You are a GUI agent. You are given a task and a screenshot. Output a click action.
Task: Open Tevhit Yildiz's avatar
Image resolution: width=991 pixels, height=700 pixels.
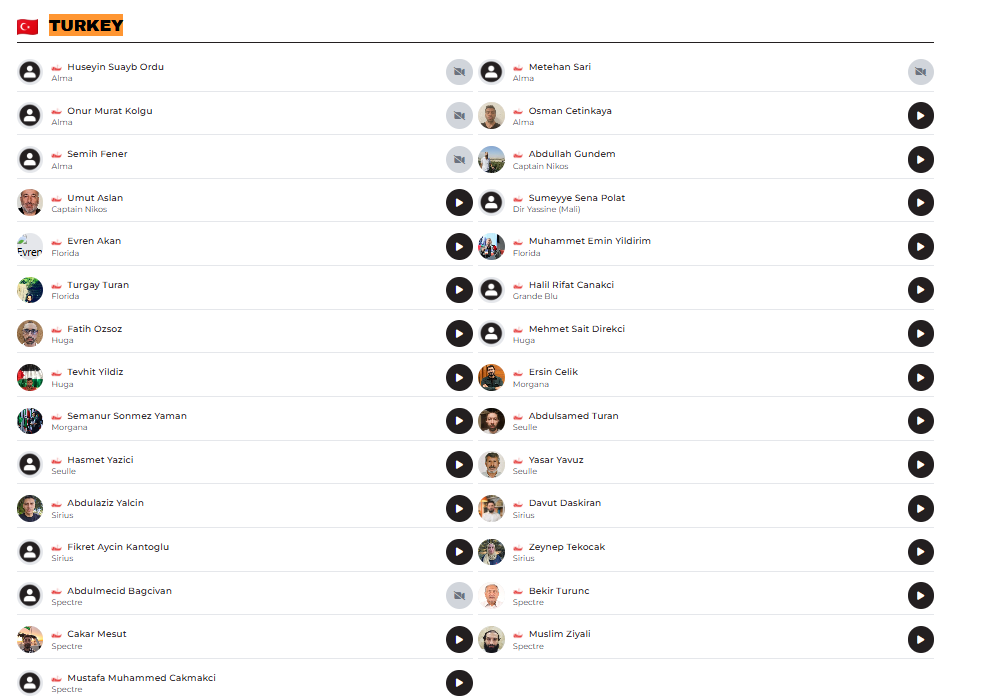[30, 377]
